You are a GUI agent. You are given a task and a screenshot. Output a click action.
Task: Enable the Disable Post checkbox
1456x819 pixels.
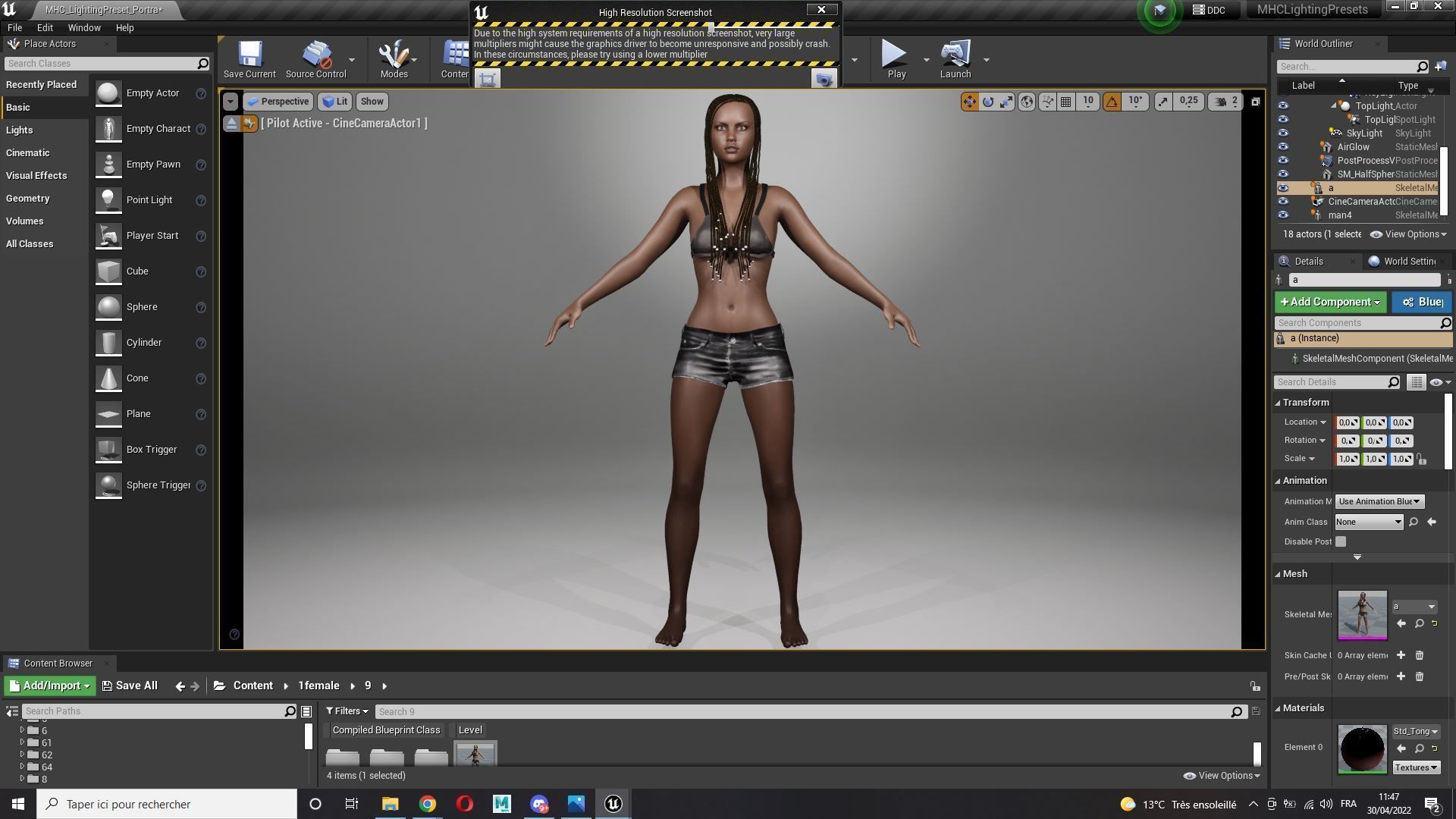pos(1341,541)
